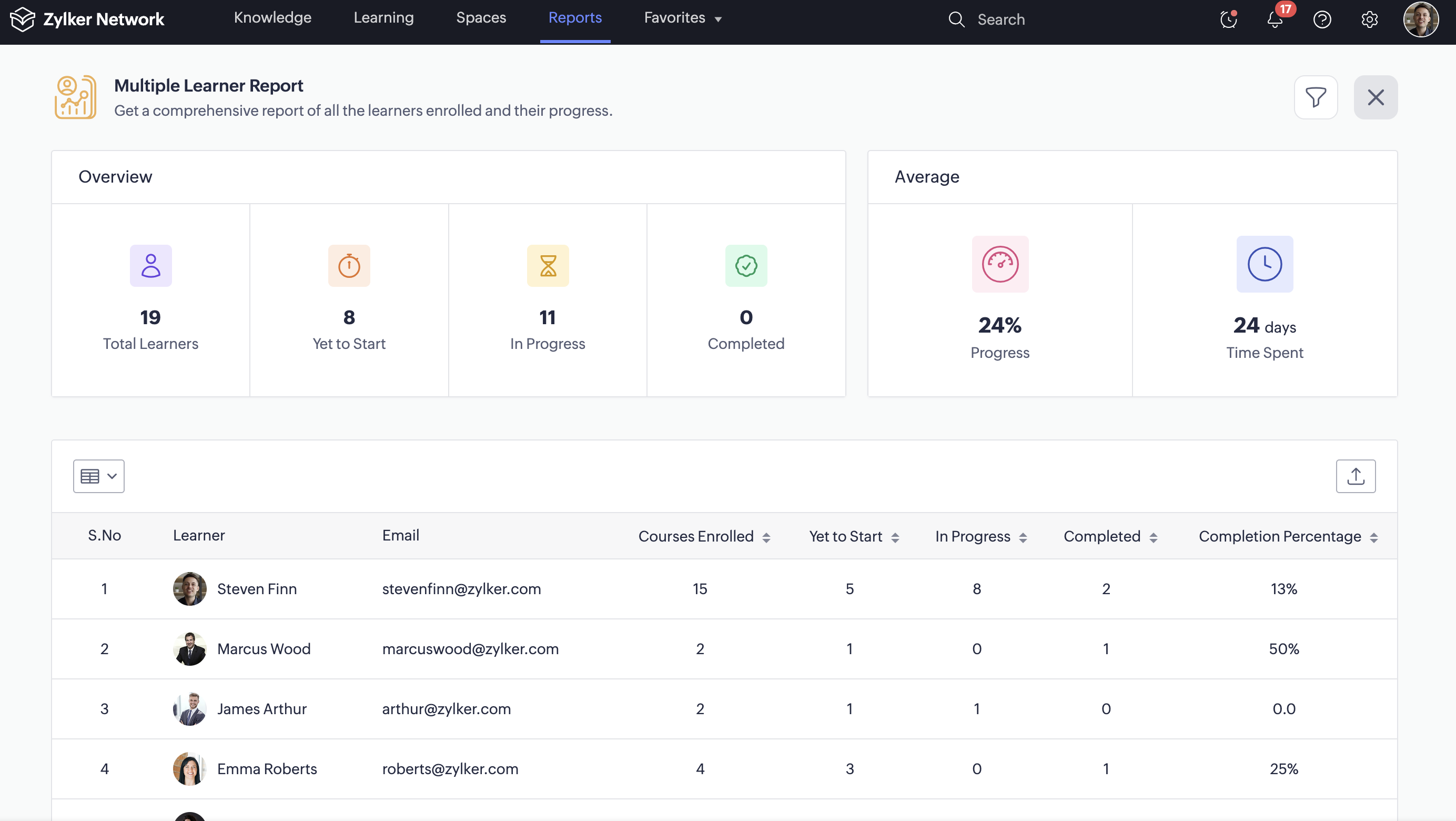This screenshot has height=821, width=1456.
Task: Click the export upload icon
Action: 1355,476
